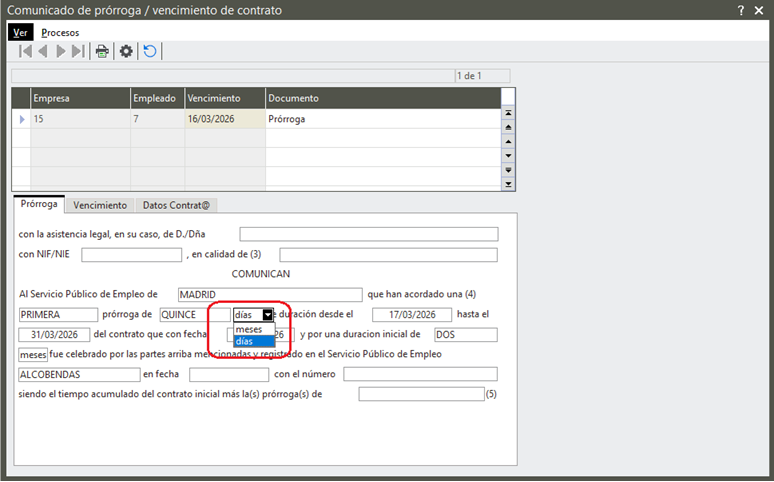Click the blue refresh icon

[x=150, y=51]
